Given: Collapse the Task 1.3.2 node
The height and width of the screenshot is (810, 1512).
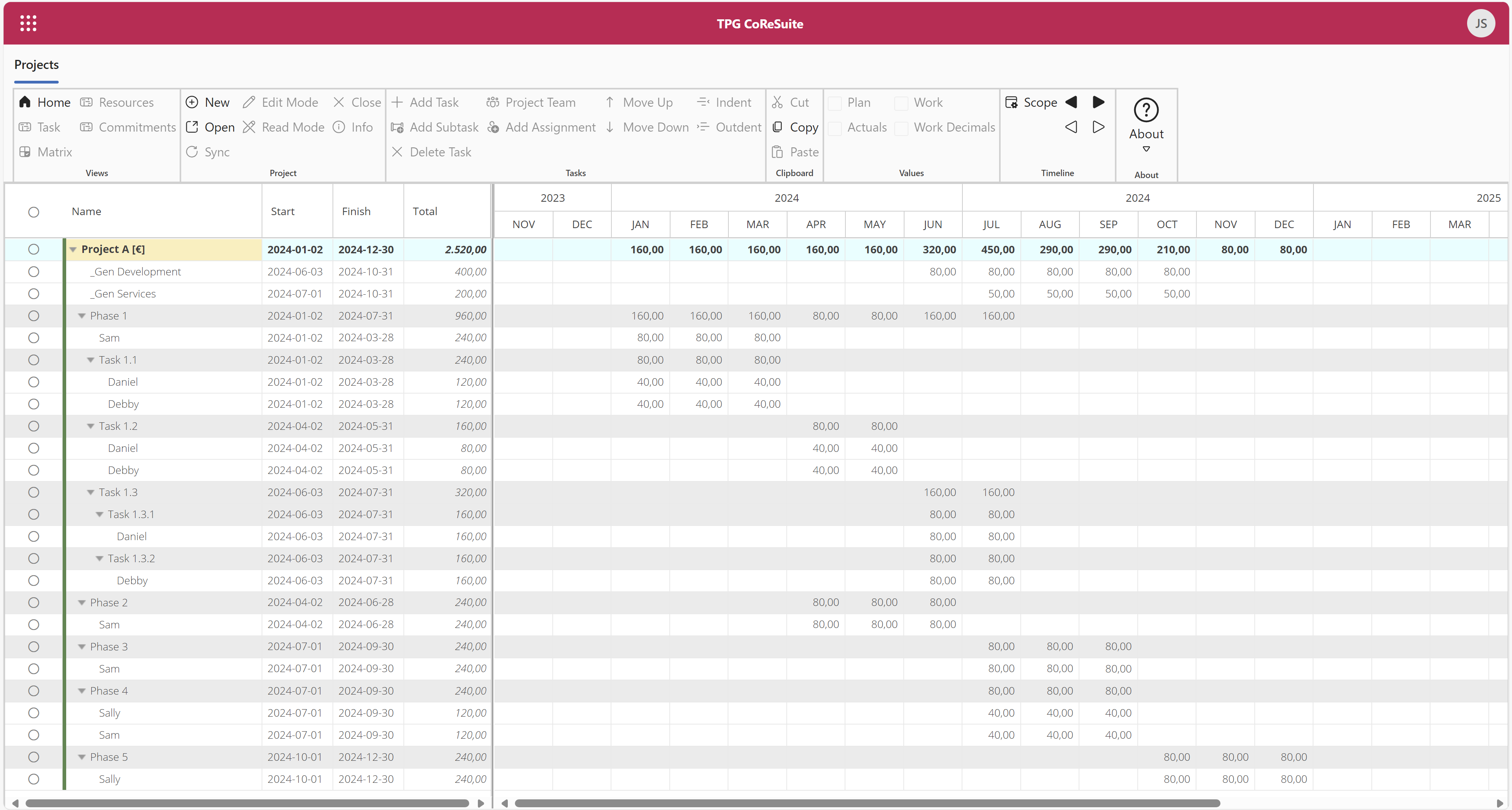Looking at the screenshot, I should [x=100, y=558].
